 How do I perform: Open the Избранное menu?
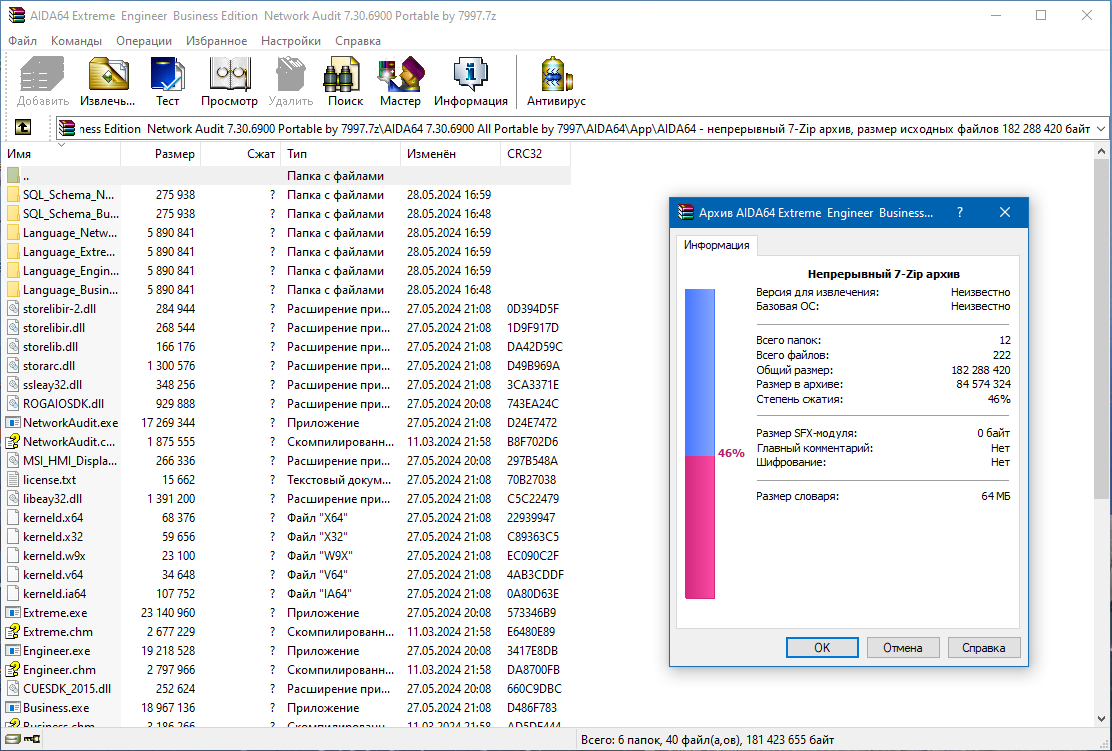216,41
